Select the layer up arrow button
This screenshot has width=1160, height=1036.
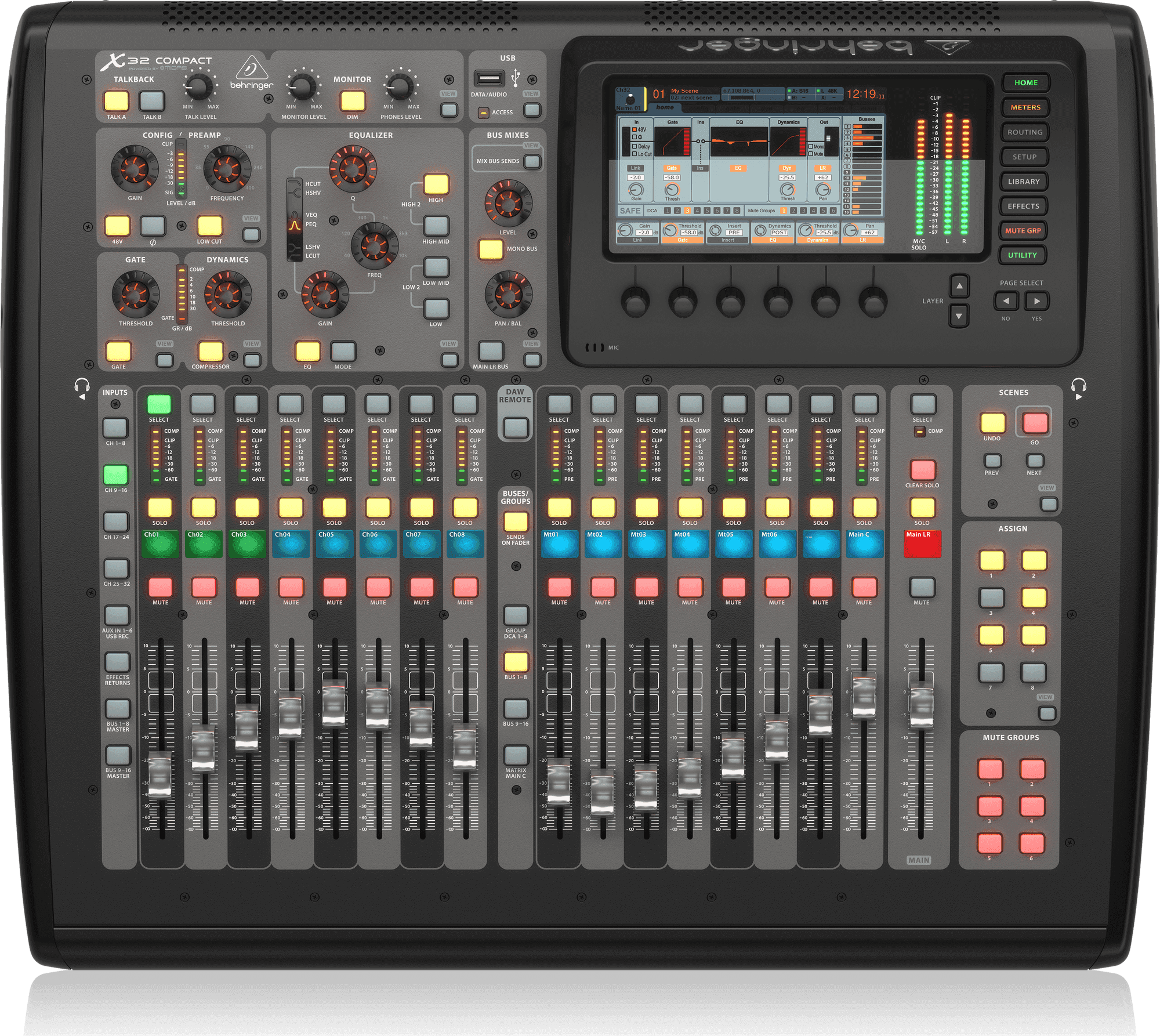pyautogui.click(x=959, y=286)
